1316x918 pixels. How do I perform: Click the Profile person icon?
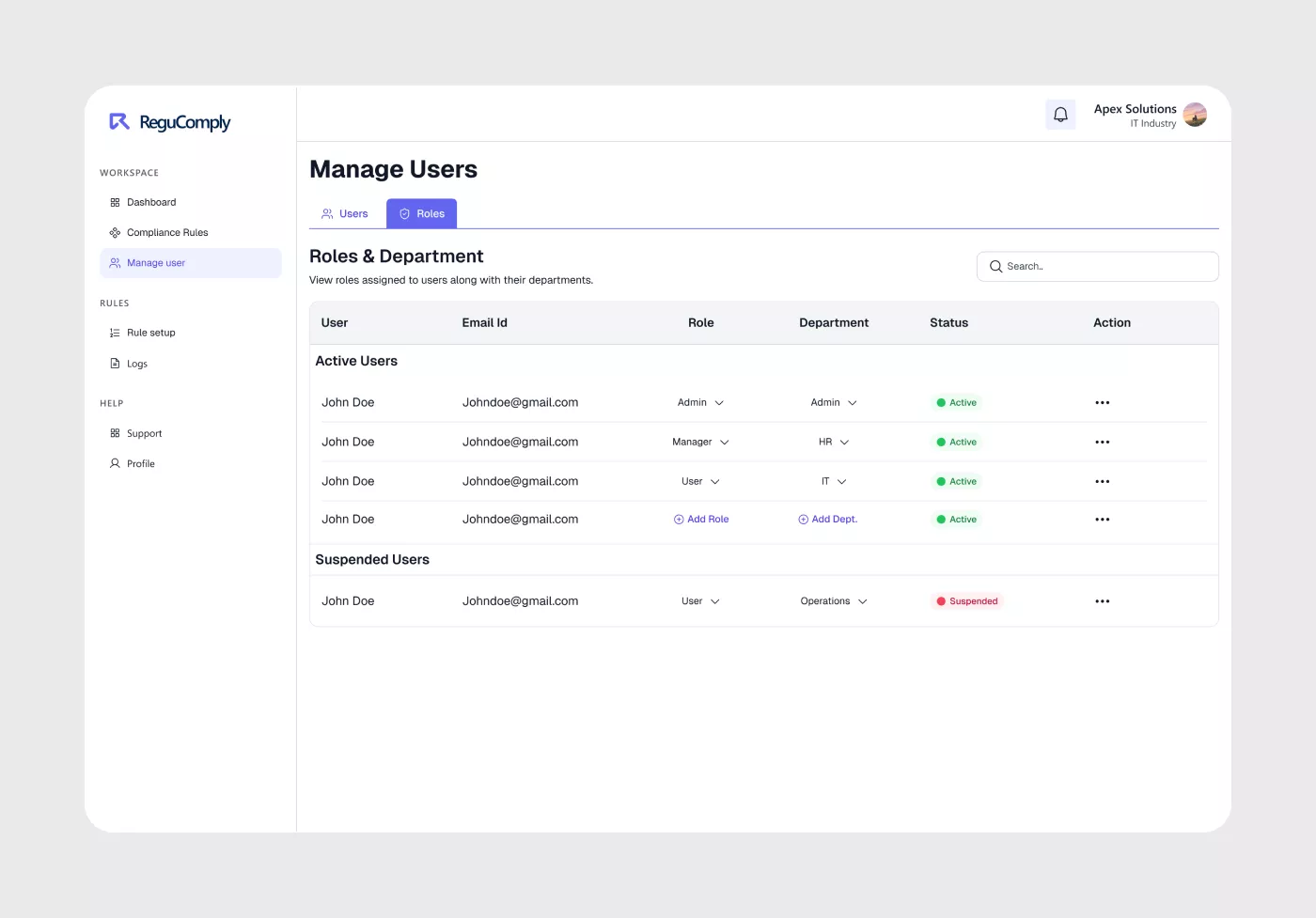click(115, 463)
